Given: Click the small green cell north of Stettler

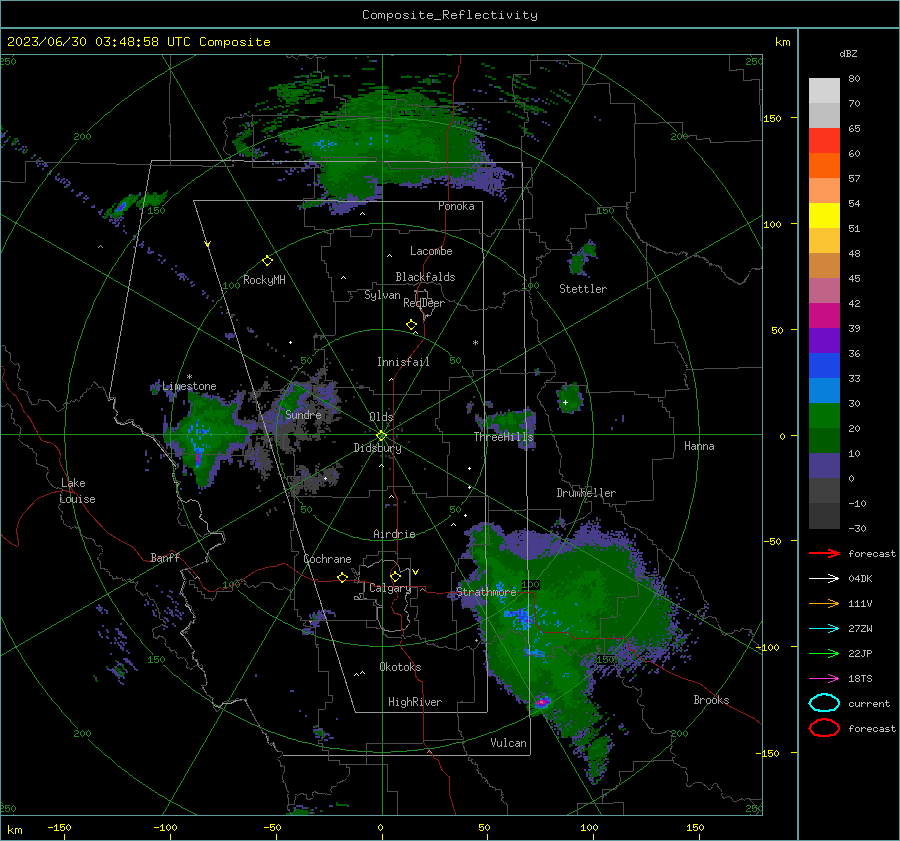Looking at the screenshot, I should (x=583, y=259).
